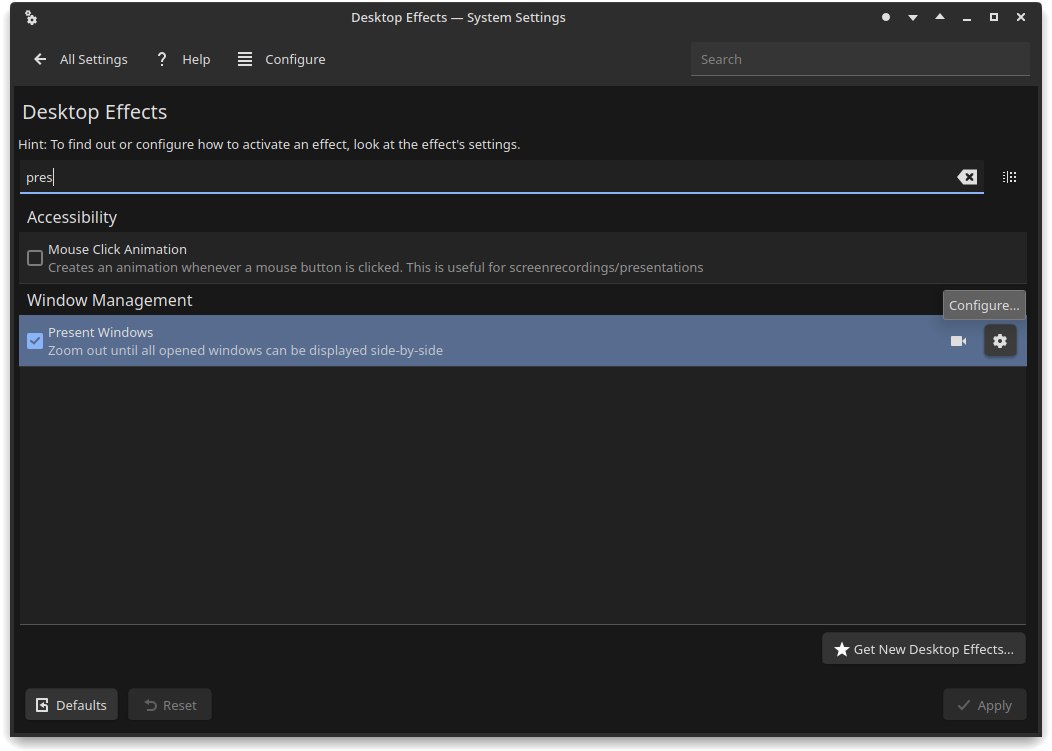This screenshot has width=1052, height=751.
Task: Click the Accessibility section heading
Action: (x=72, y=217)
